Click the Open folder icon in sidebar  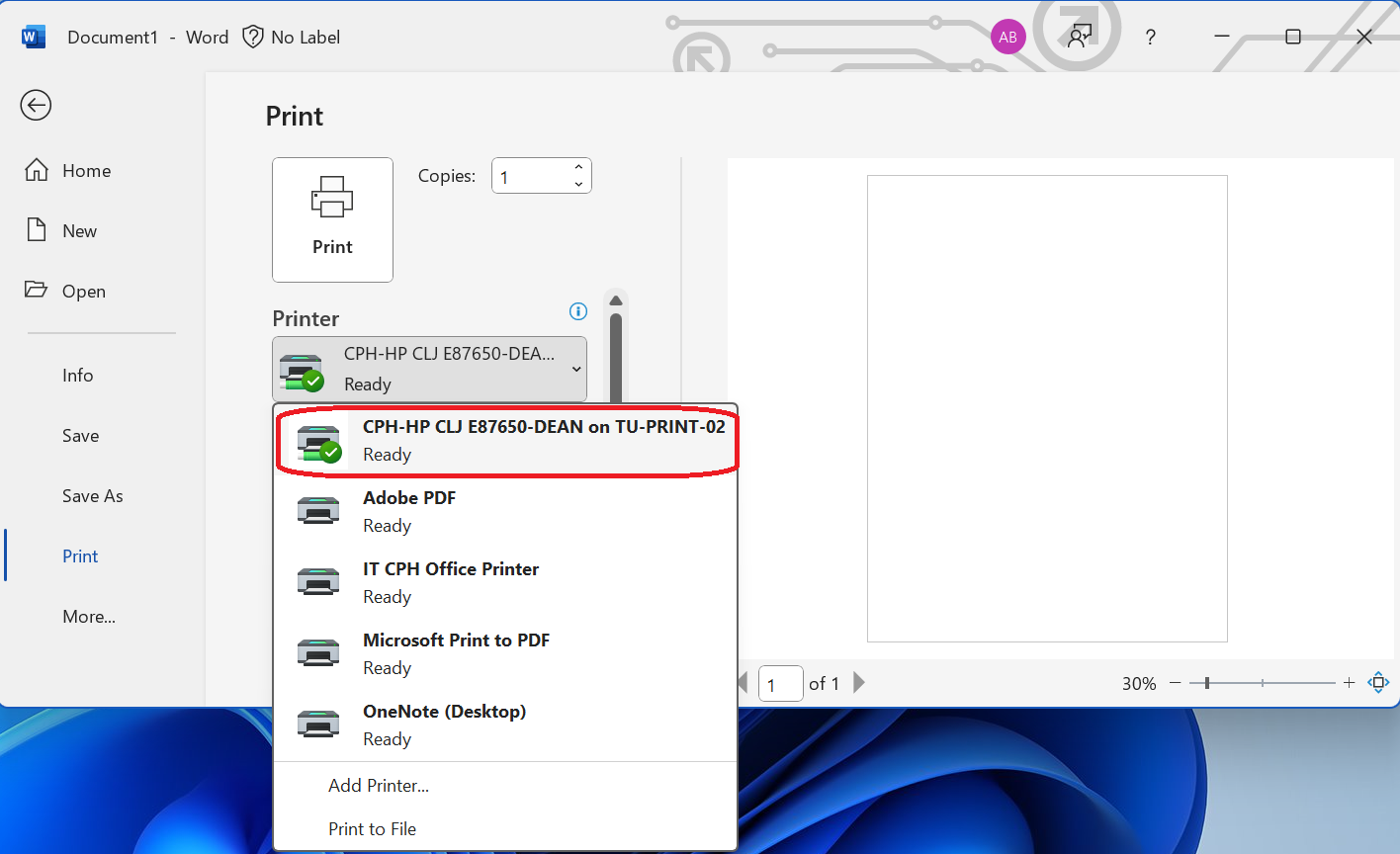[x=37, y=290]
